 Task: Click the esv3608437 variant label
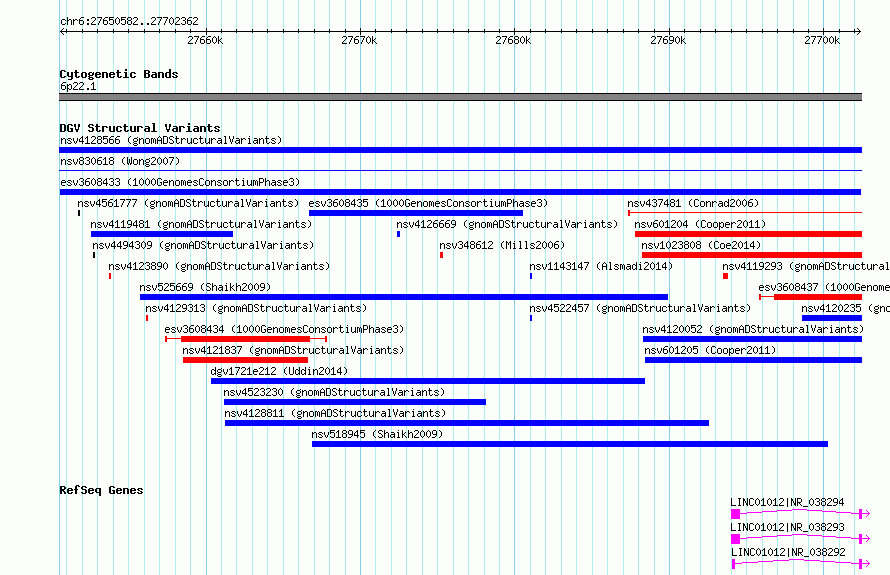click(x=824, y=287)
